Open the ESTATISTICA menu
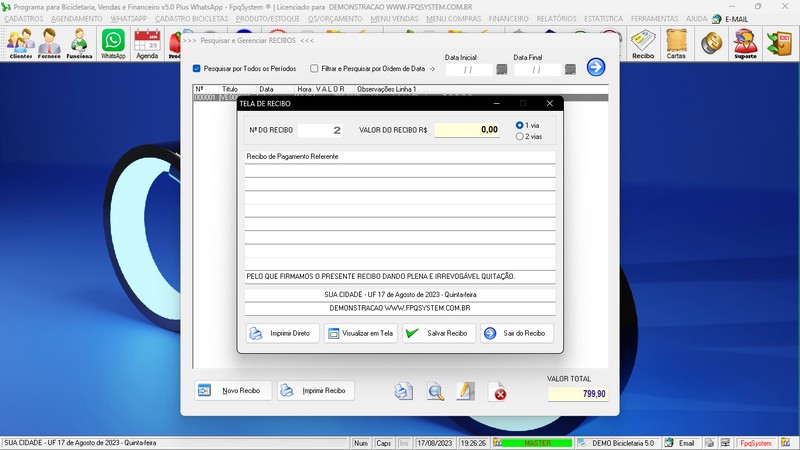800x450 pixels. pyautogui.click(x=604, y=19)
